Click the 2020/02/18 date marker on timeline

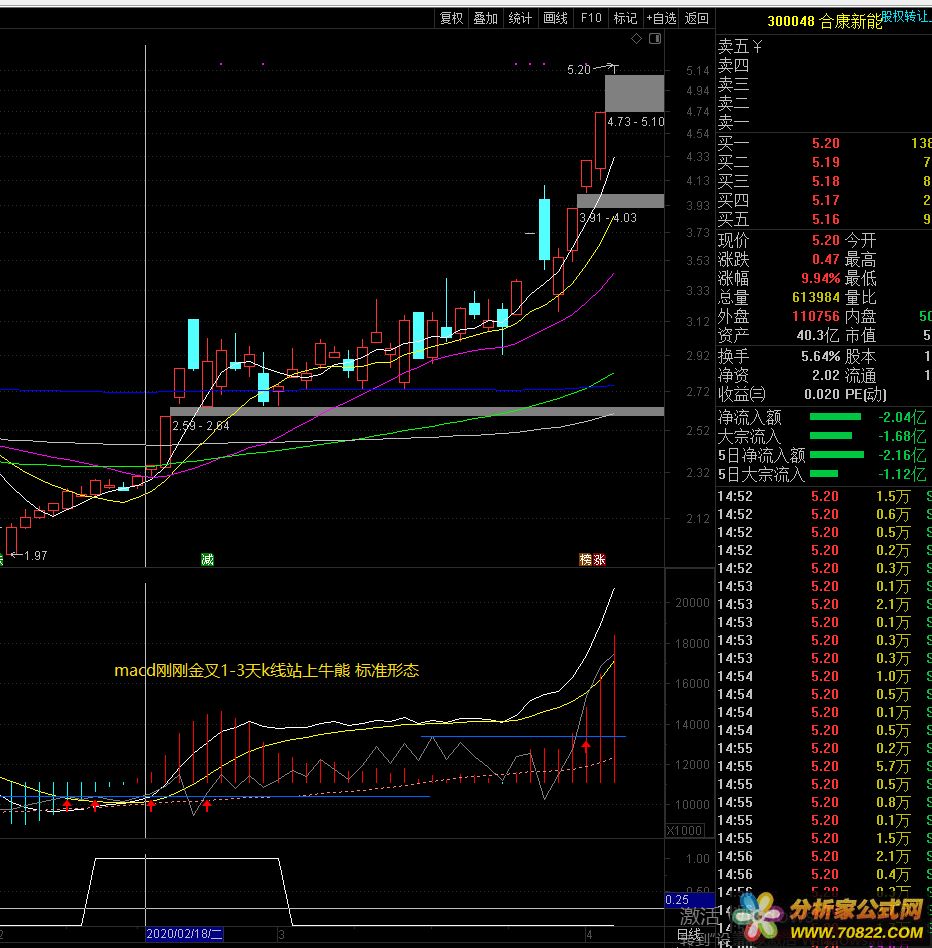(183, 933)
